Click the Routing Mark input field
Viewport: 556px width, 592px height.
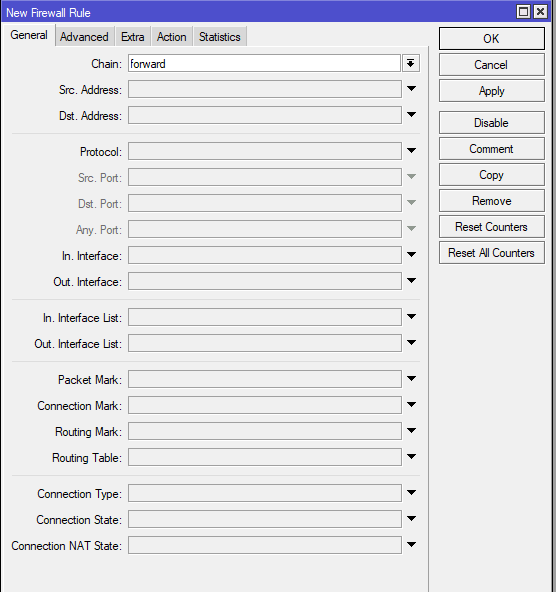[265, 431]
